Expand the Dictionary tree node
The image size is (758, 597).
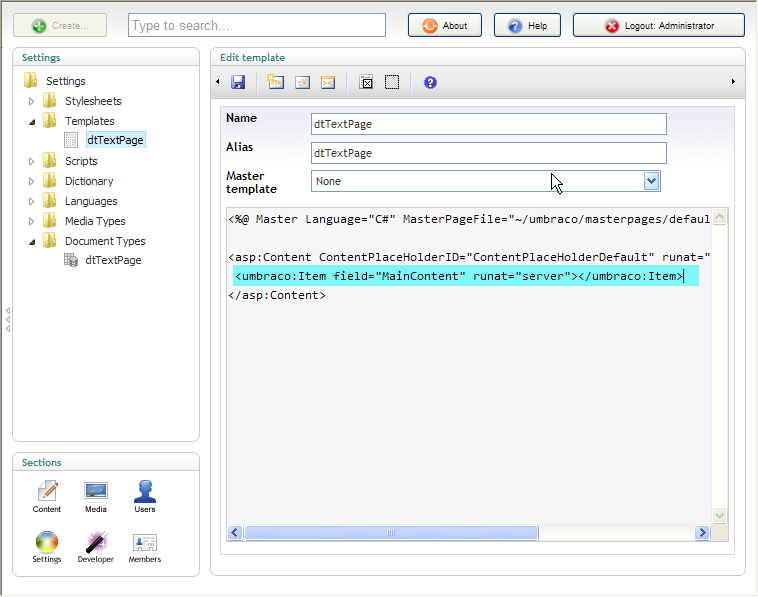coord(31,182)
